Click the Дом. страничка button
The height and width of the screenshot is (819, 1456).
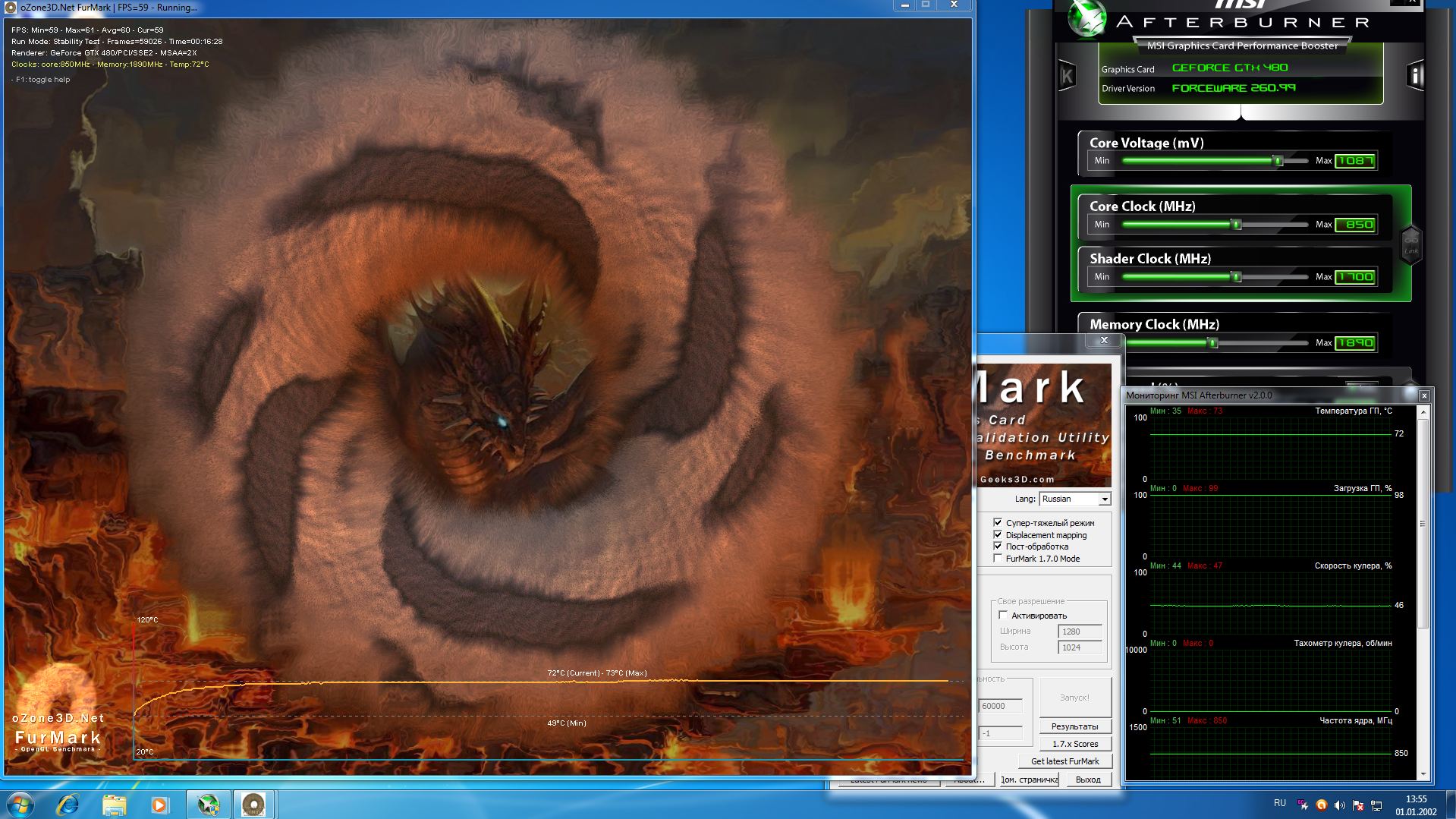click(x=1029, y=780)
